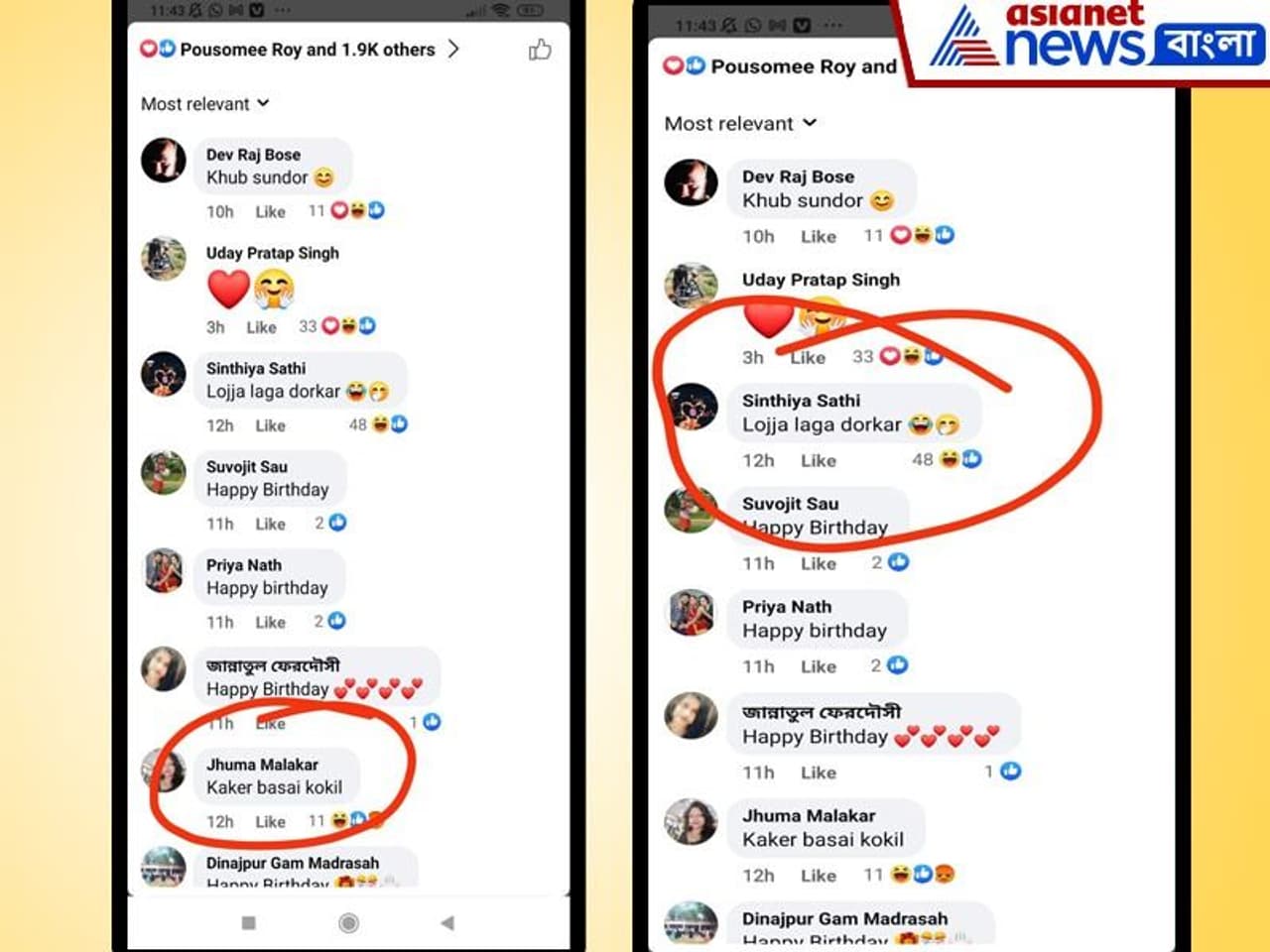
Task: Tap like reaction icon on Priya Nath comment, left phone
Action: coord(337,621)
